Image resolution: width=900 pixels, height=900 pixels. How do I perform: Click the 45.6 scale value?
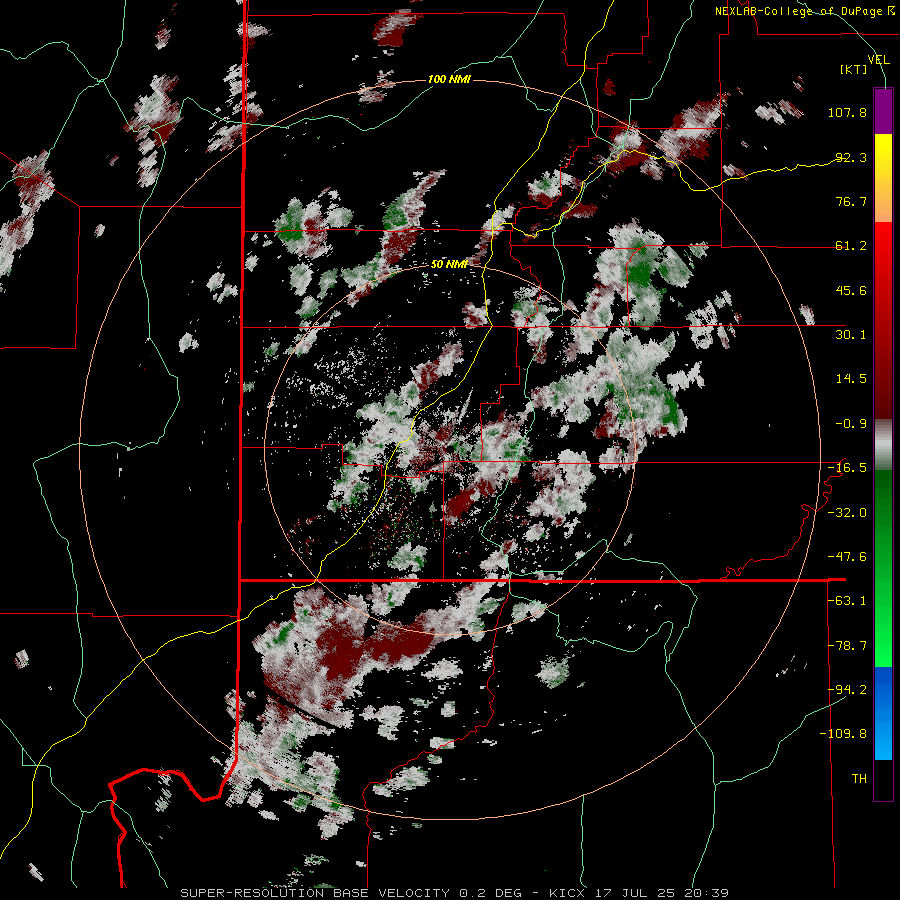coord(851,290)
